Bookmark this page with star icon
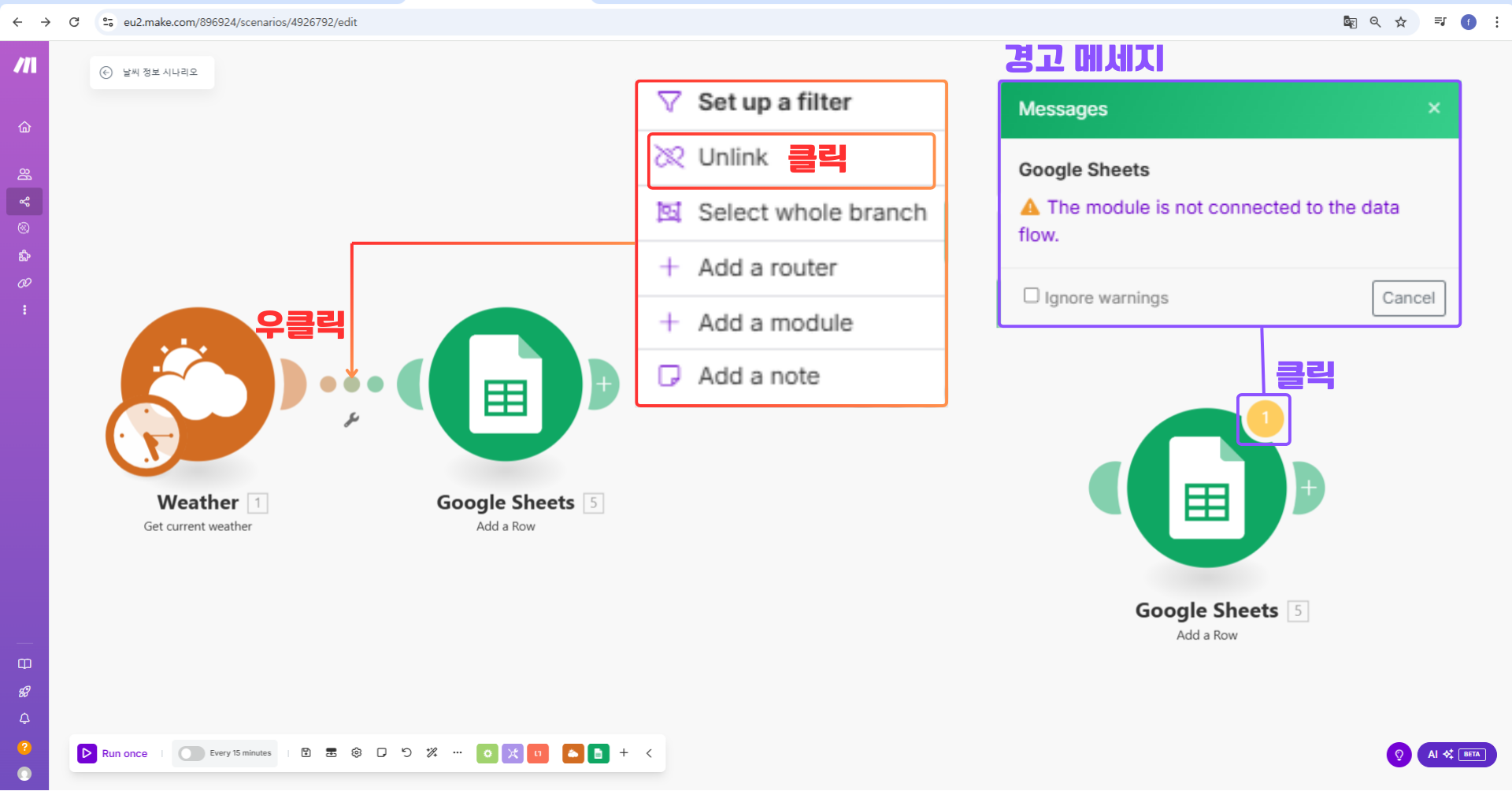The image size is (1512, 791). click(x=1400, y=22)
